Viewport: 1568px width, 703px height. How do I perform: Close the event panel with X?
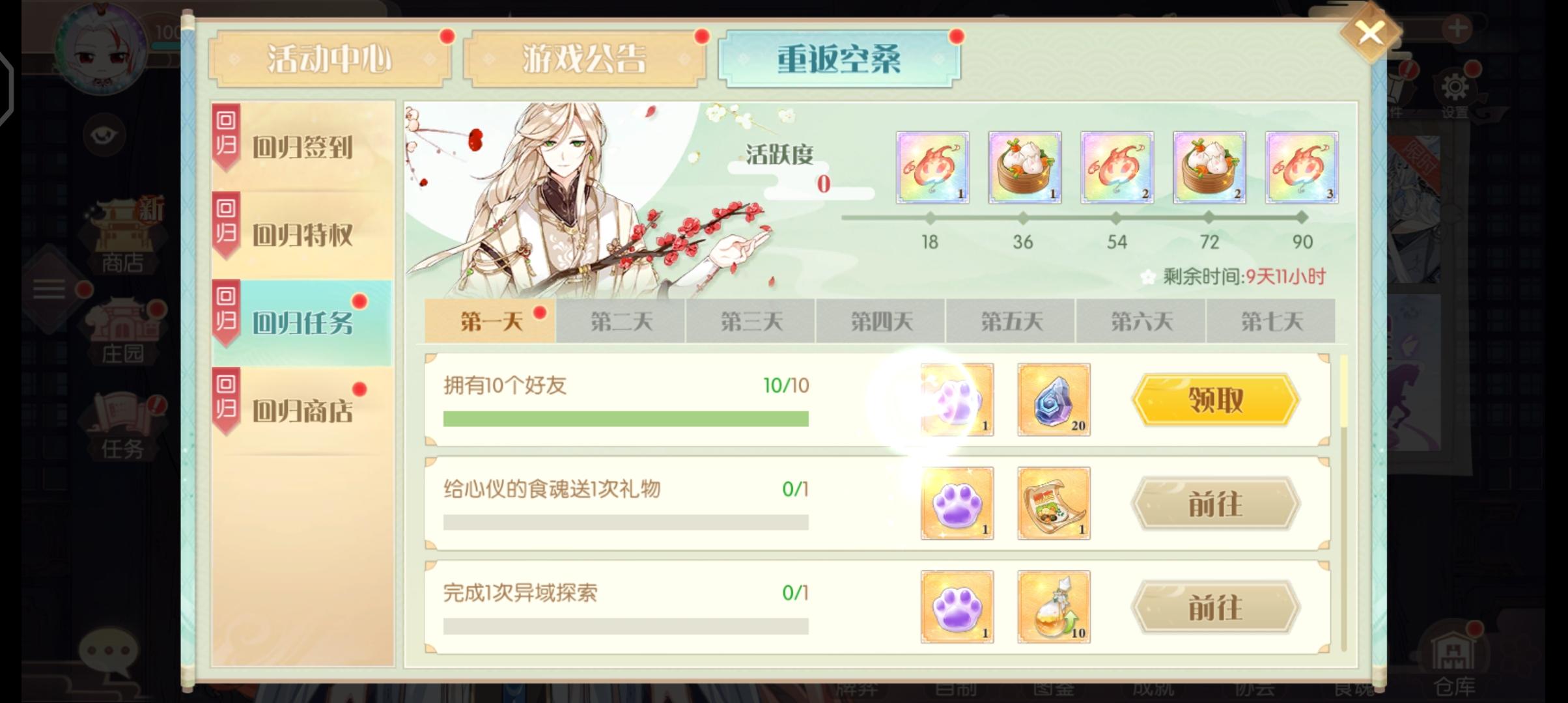pyautogui.click(x=1370, y=33)
